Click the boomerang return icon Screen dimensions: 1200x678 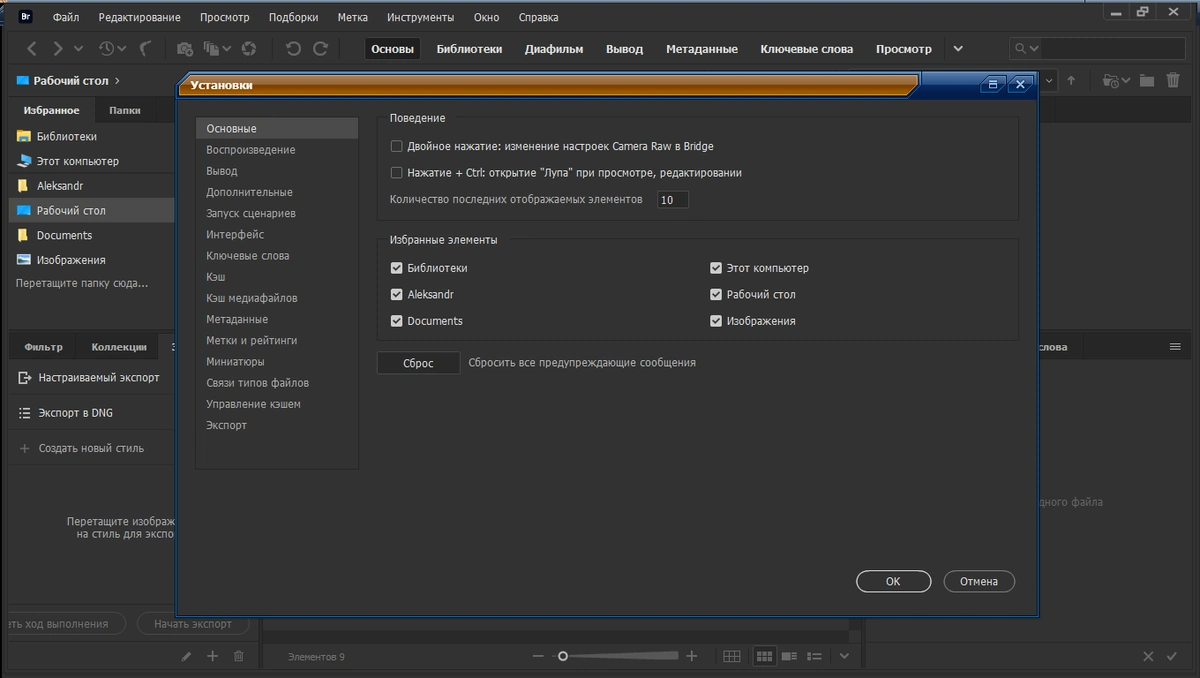click(146, 48)
